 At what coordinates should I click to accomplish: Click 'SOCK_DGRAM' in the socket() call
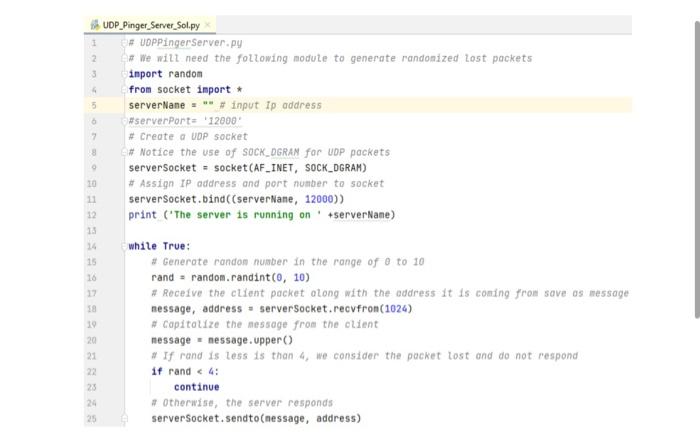[x=333, y=168]
